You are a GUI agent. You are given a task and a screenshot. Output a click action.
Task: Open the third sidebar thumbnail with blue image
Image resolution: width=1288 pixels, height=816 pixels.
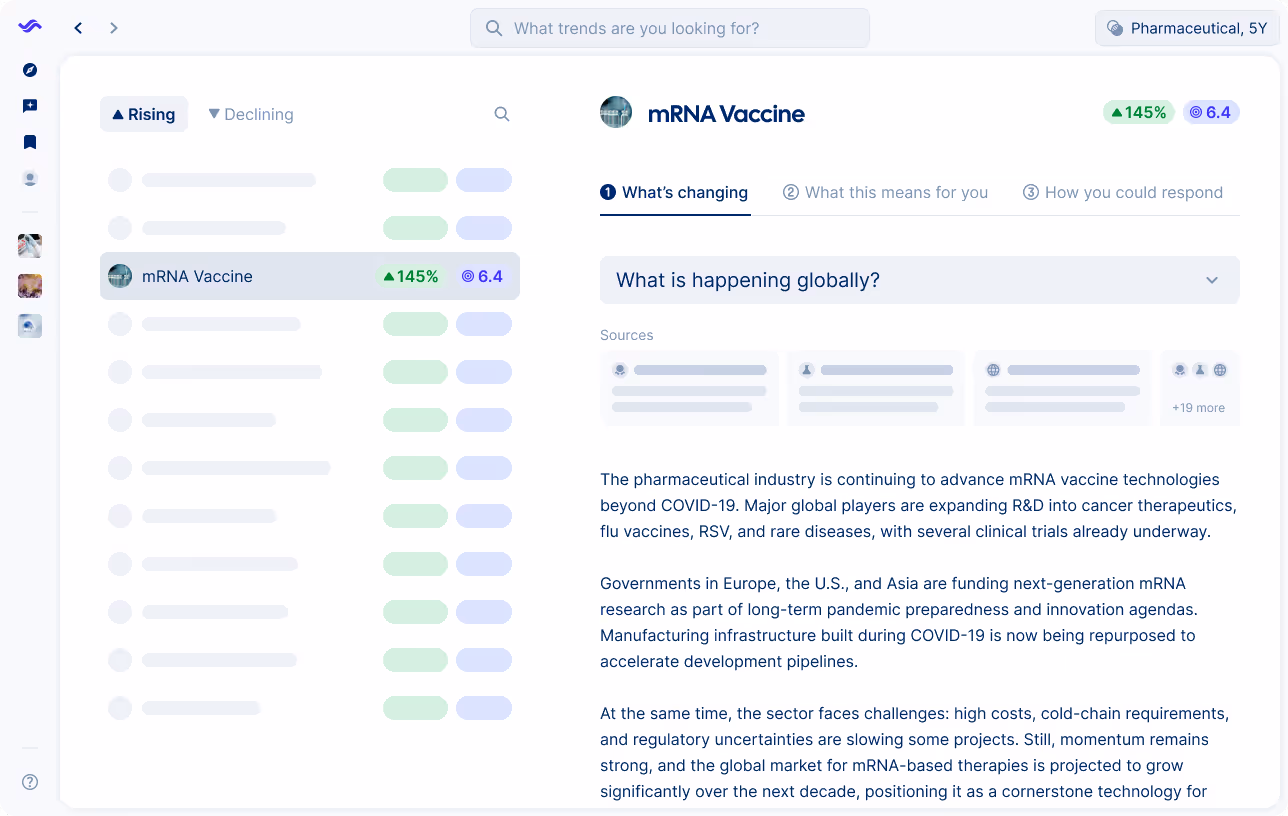point(30,326)
